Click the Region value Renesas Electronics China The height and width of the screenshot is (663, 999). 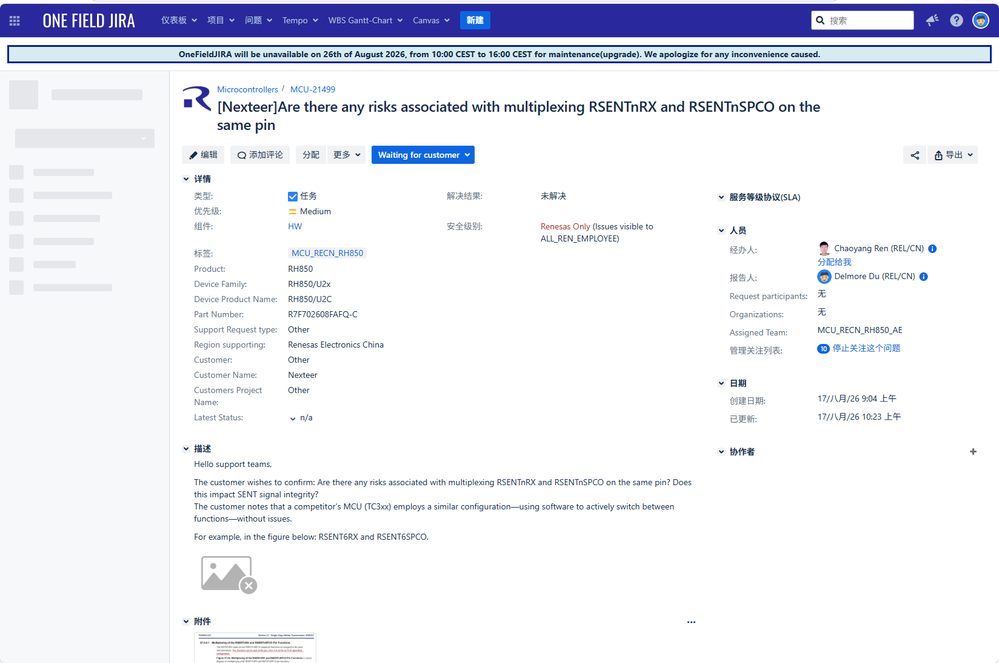pyautogui.click(x=336, y=345)
